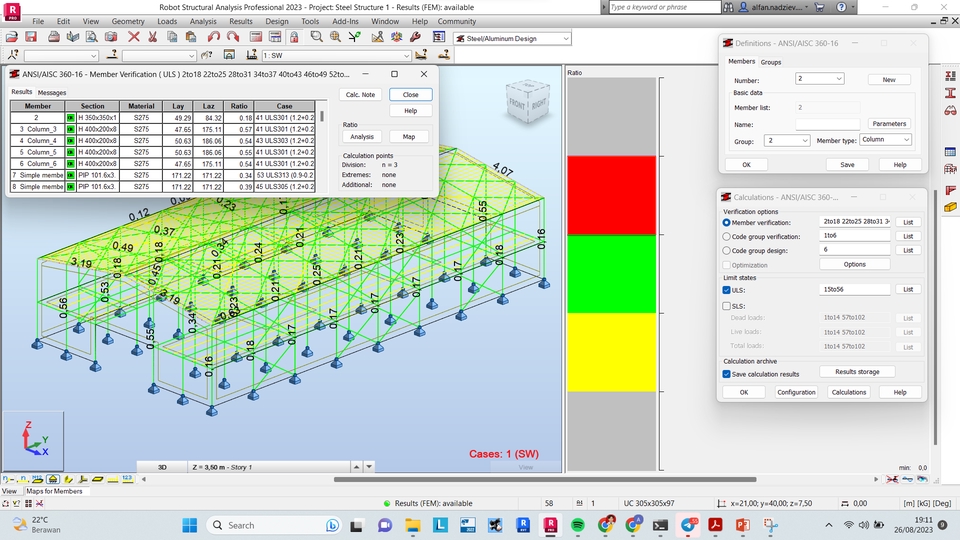The height and width of the screenshot is (540, 960).
Task: Click the Undo arrow icon
Action: [x=213, y=37]
